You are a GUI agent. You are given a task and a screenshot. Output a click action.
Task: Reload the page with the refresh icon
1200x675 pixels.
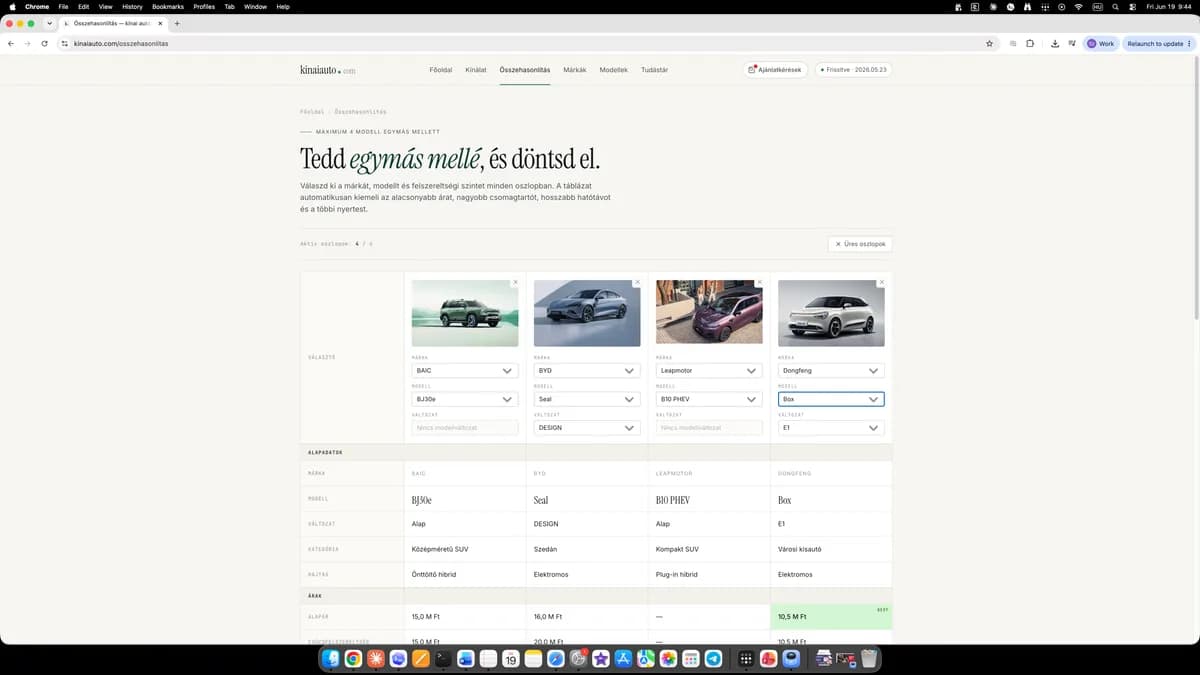44,44
